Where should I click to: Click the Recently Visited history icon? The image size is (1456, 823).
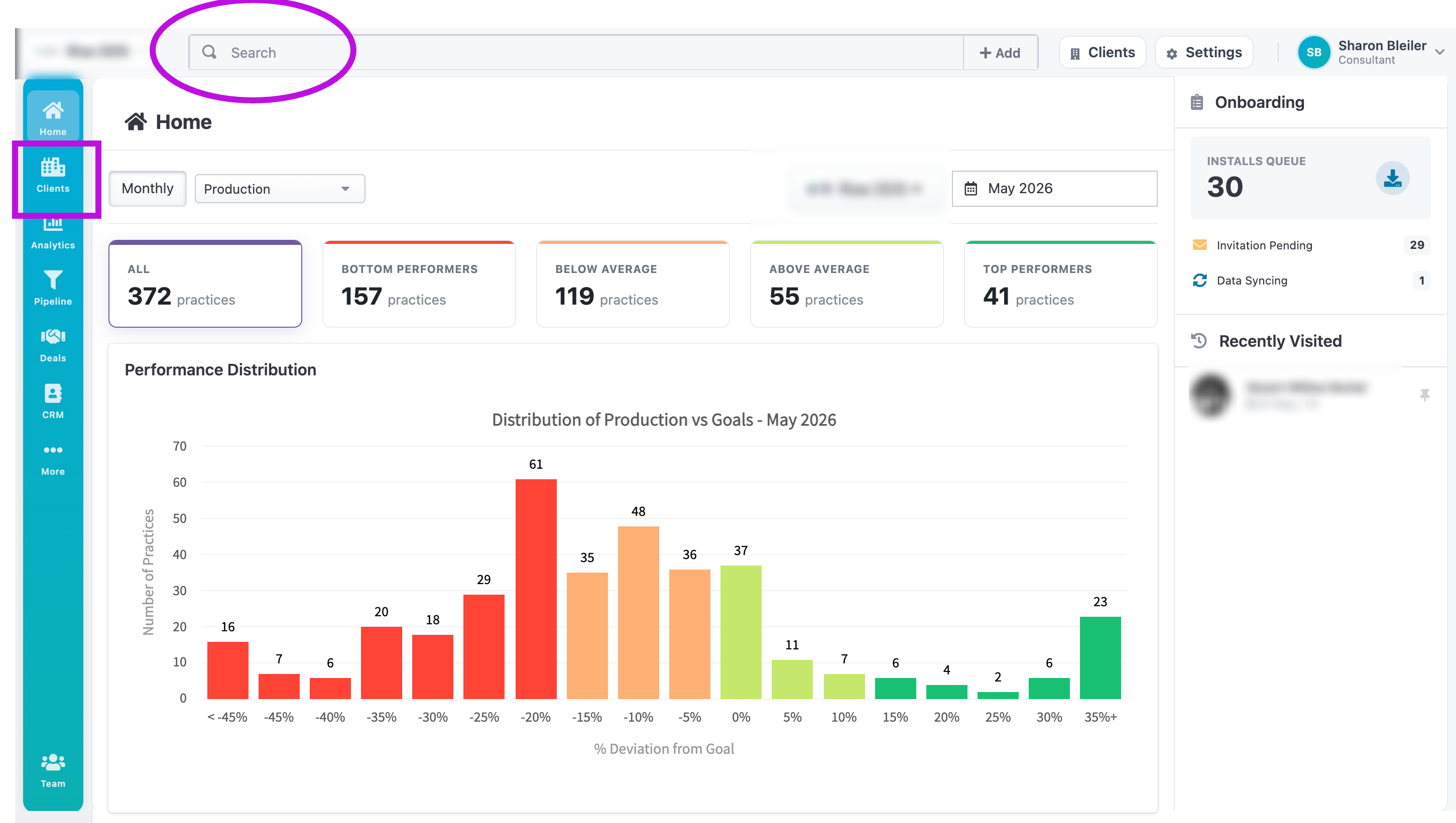coord(1198,341)
